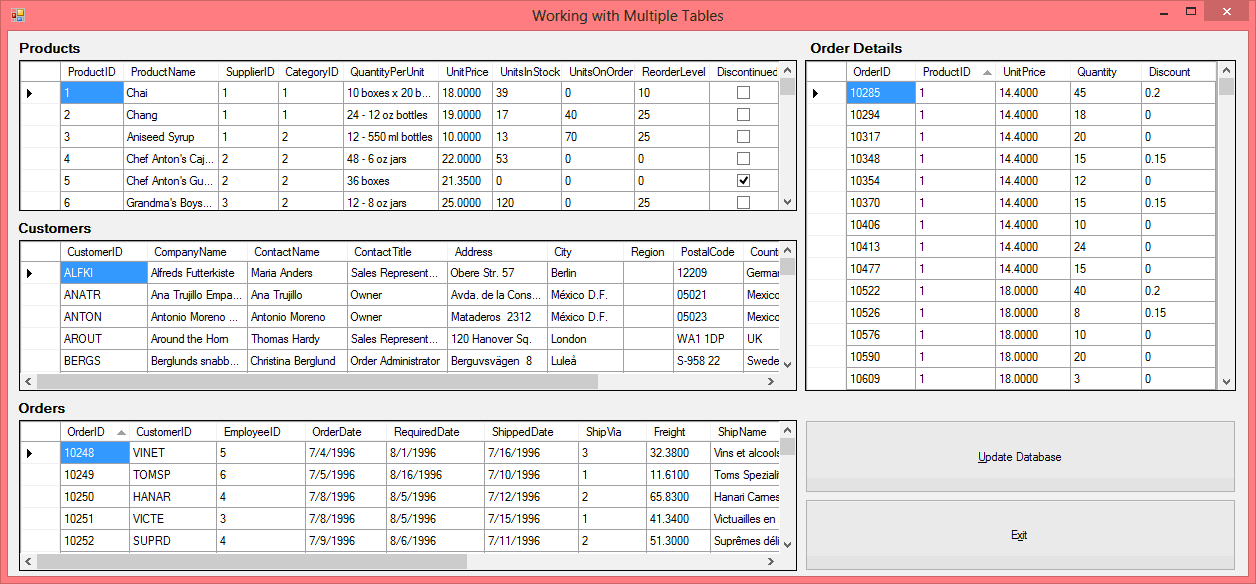This screenshot has height=584, width=1256.
Task: Select customer ID cell ANATR
Action: tap(104, 294)
